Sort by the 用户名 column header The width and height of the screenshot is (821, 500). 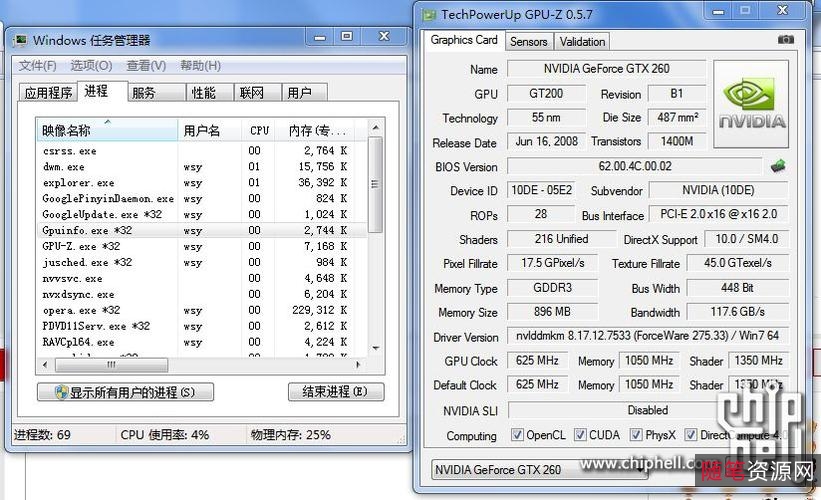[209, 130]
